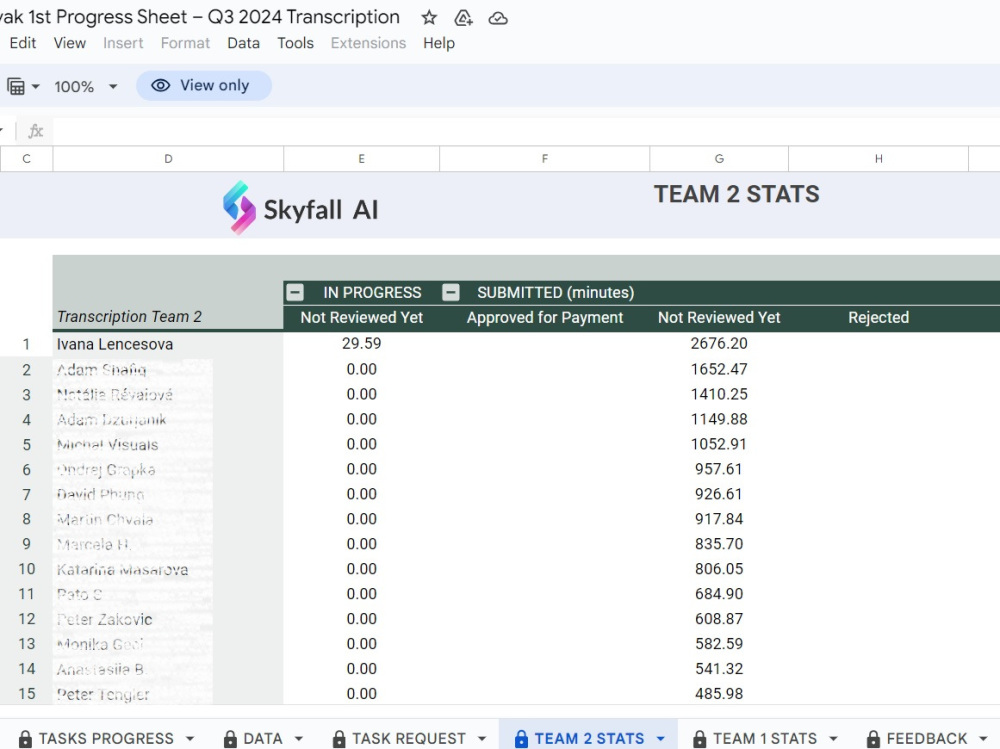The image size is (1000, 749).
Task: Select the 926.61 submitted cell
Action: 719,494
